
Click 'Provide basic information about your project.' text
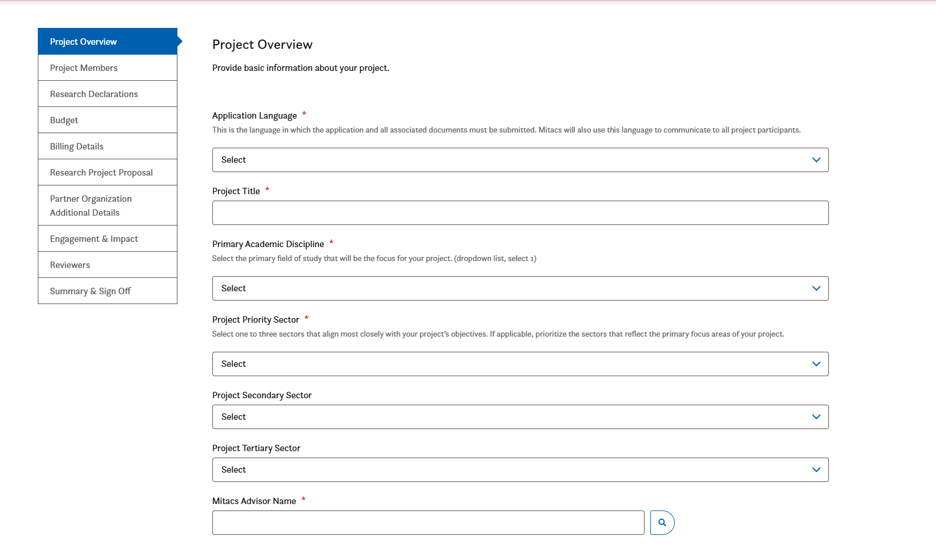300,68
